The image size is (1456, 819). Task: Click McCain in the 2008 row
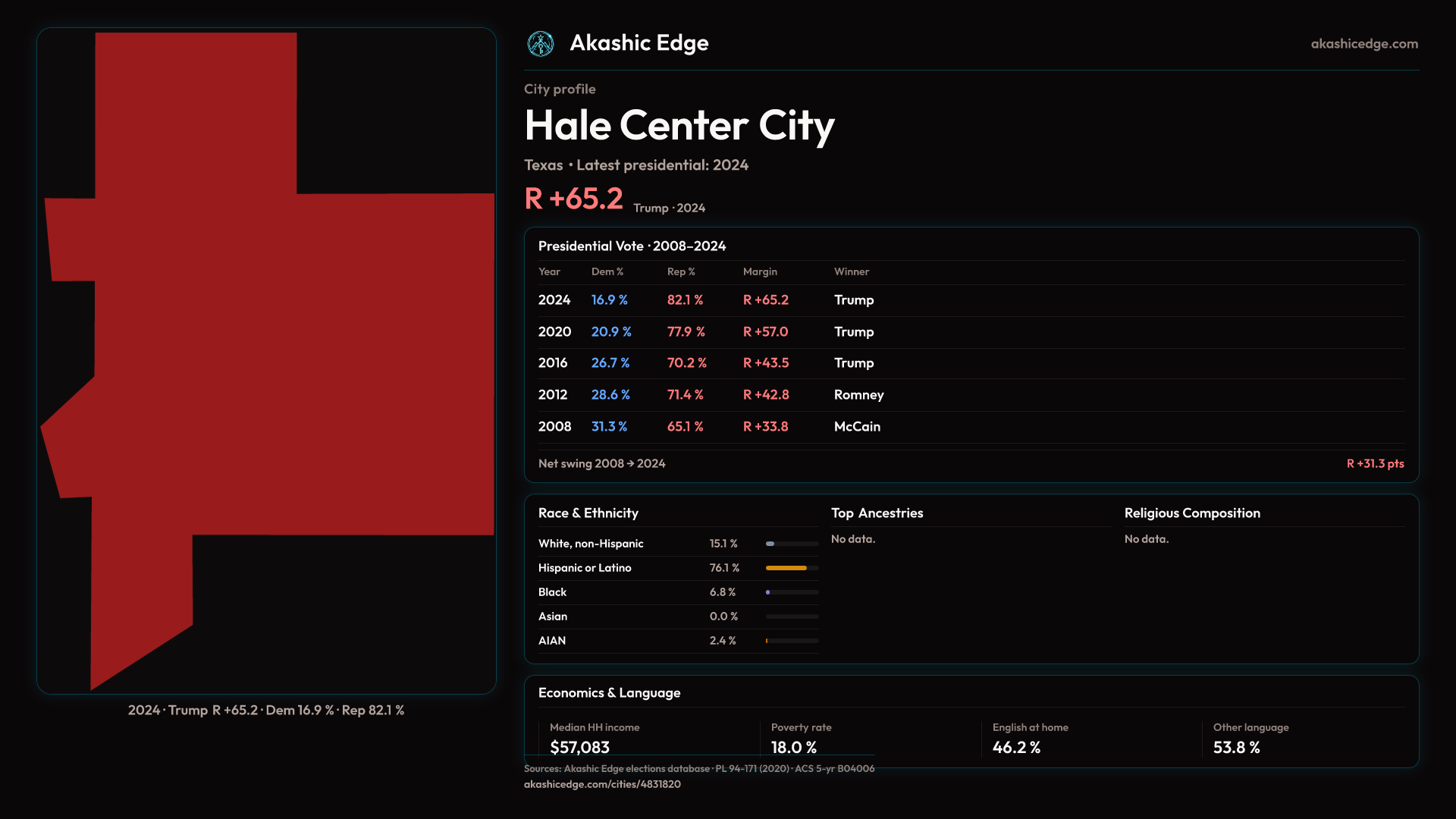pyautogui.click(x=857, y=427)
